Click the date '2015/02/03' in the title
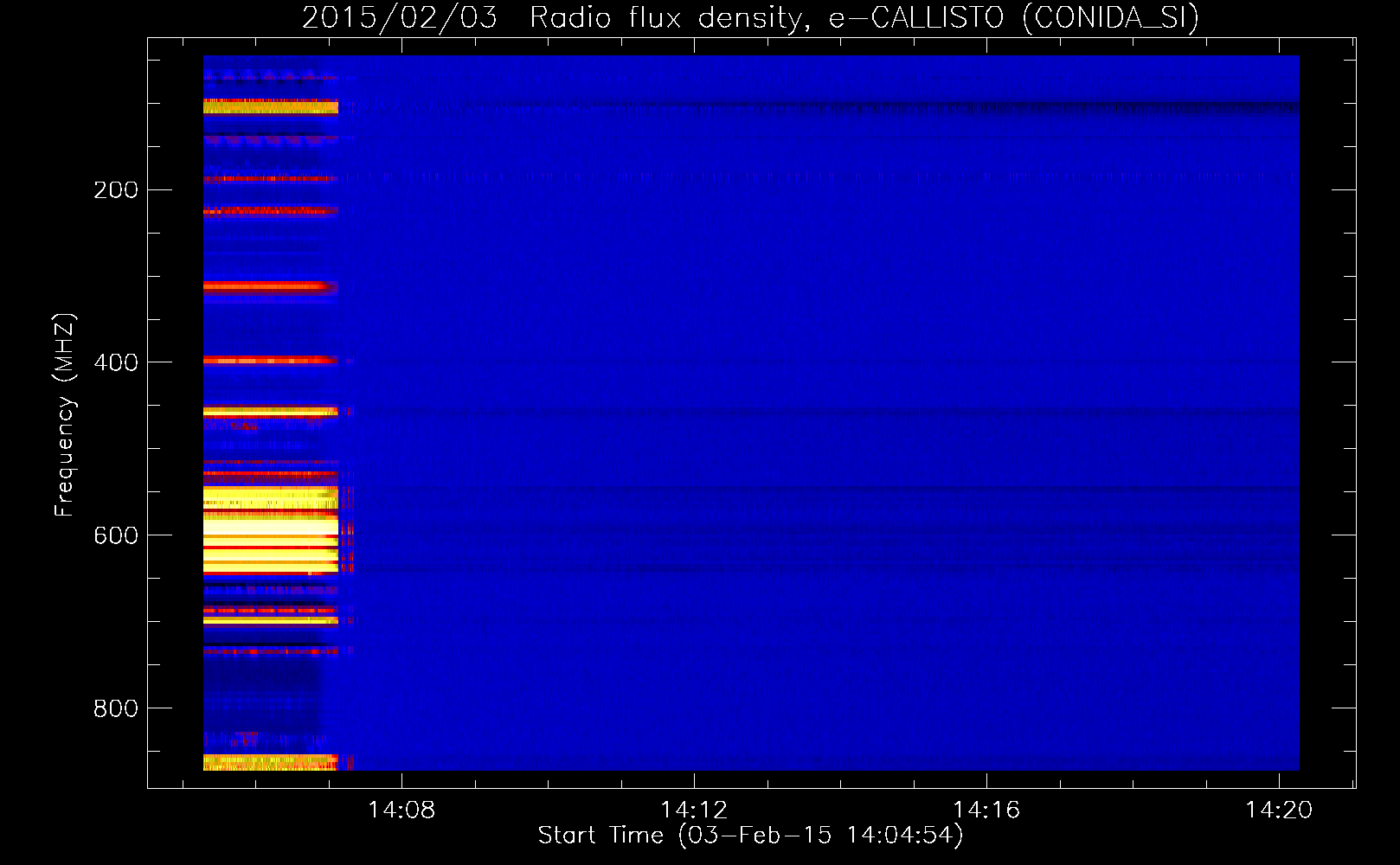Viewport: 1400px width, 865px height. coord(400,18)
